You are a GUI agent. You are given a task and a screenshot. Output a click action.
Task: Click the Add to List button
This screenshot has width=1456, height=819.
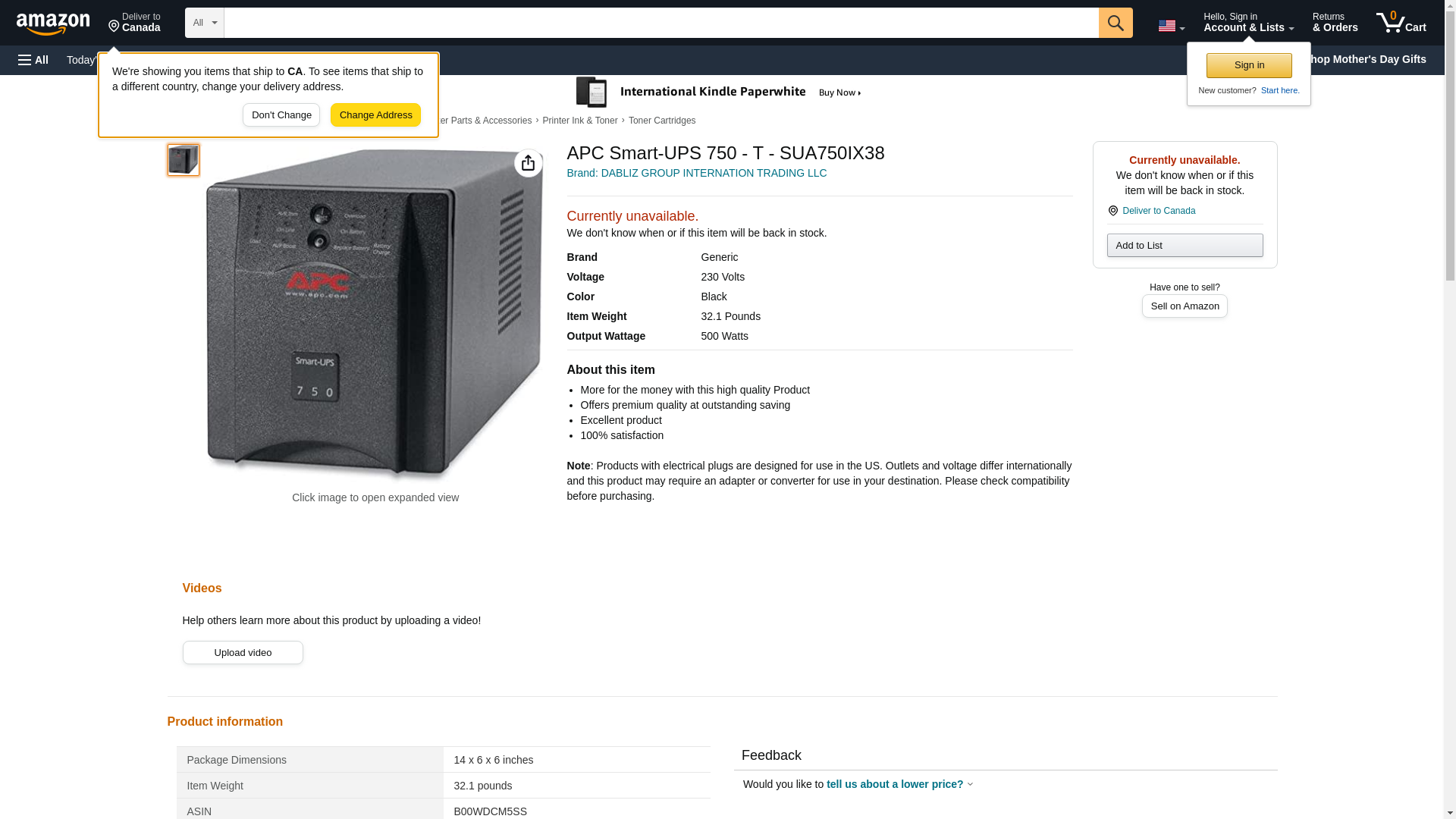click(1184, 245)
